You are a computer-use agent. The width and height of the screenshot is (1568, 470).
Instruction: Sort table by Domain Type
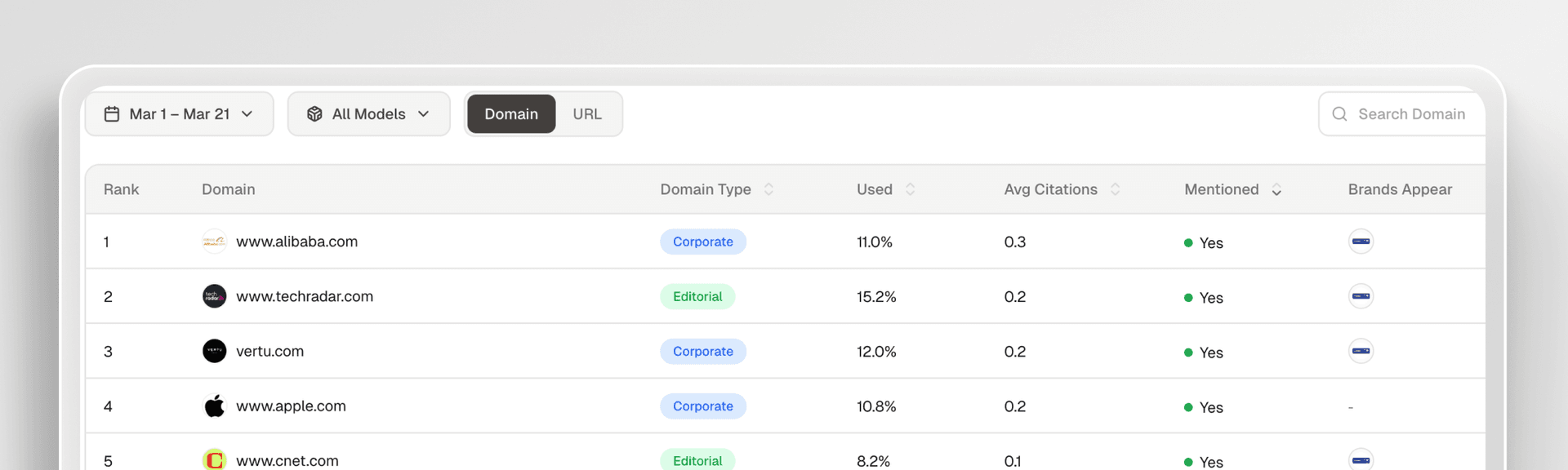point(768,189)
